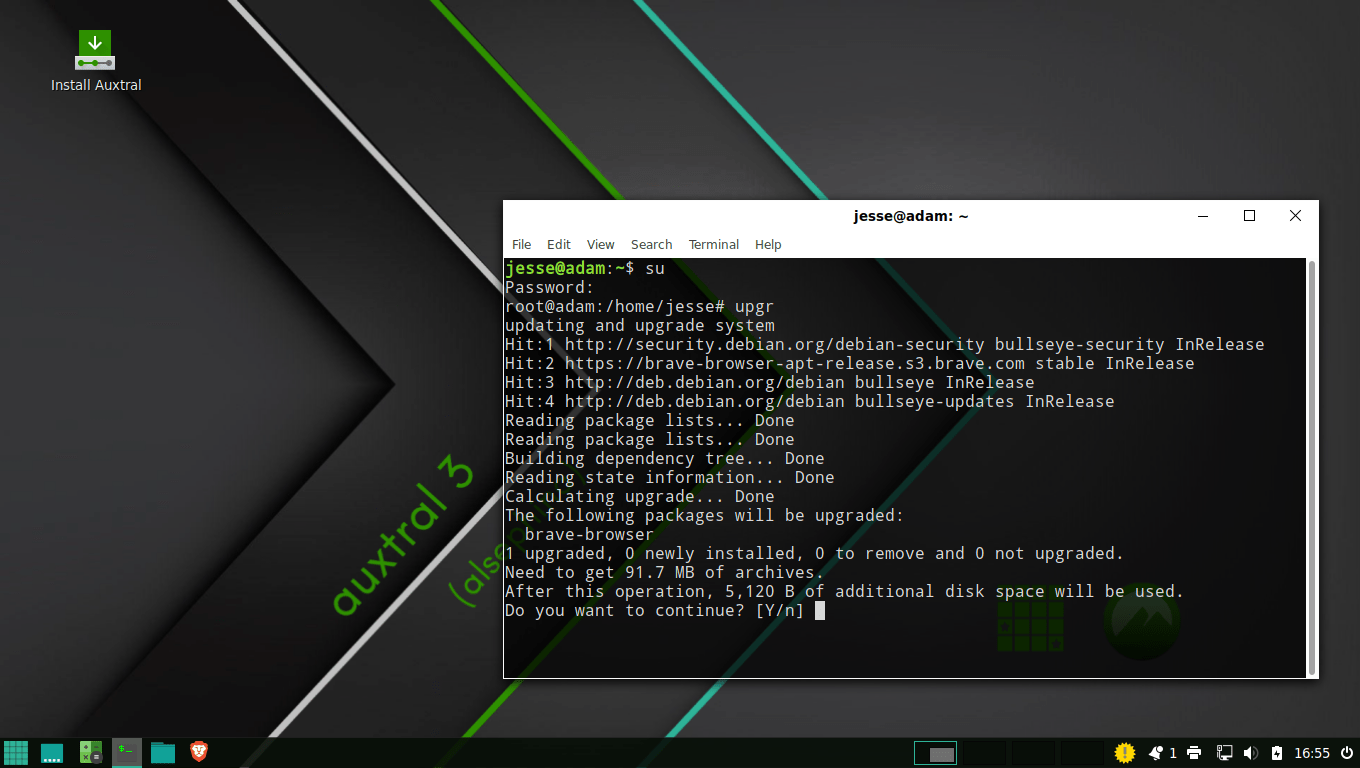Open the applications menu grid icon
Screen dimensions: 1360x768
click(16, 753)
